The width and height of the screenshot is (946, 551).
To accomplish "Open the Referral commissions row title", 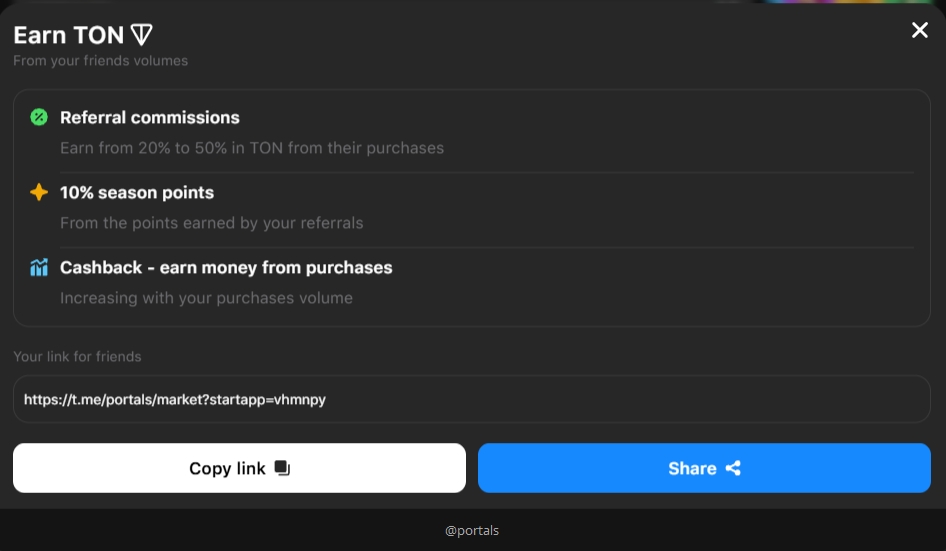I will click(x=150, y=117).
